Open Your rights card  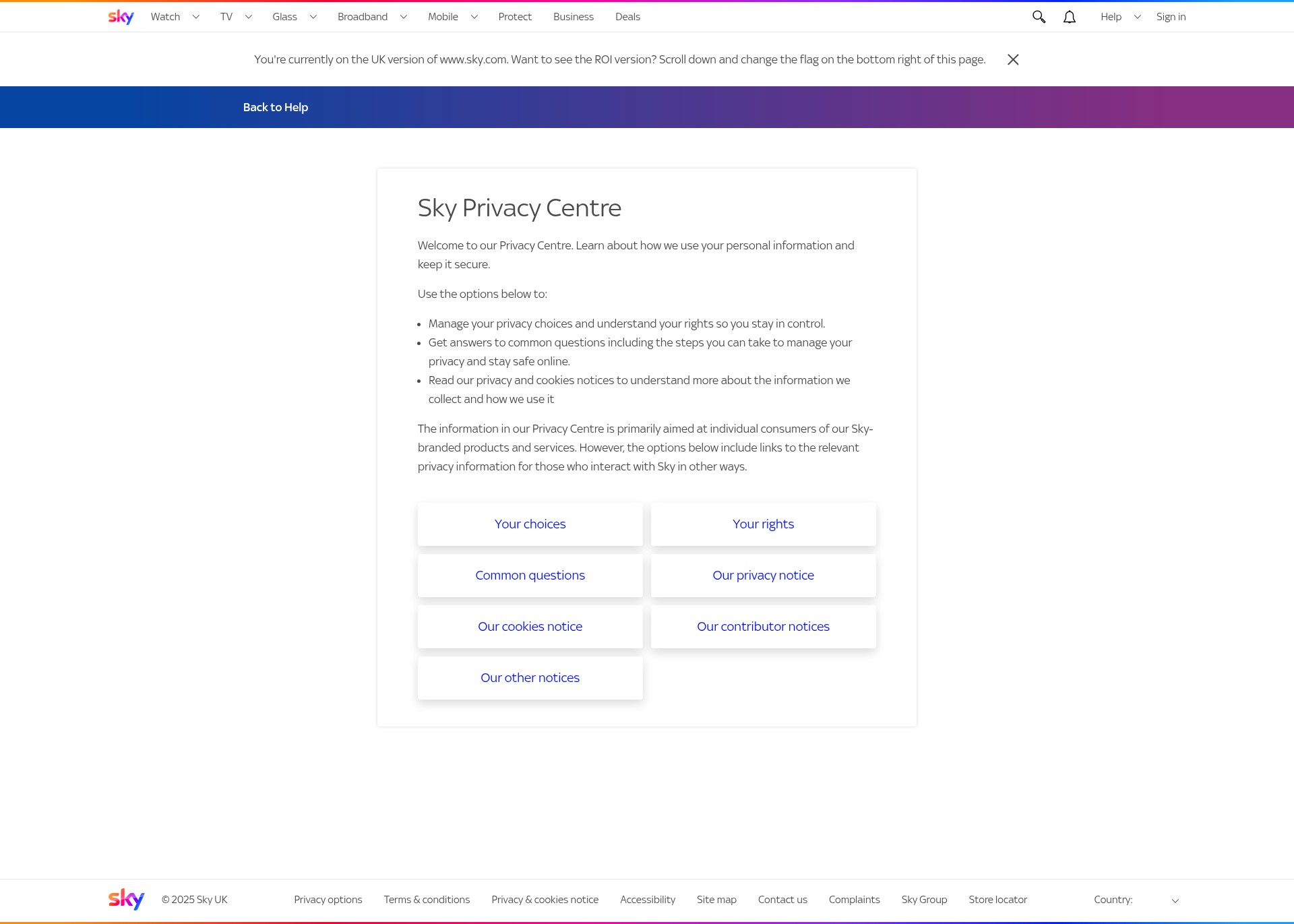coord(764,524)
